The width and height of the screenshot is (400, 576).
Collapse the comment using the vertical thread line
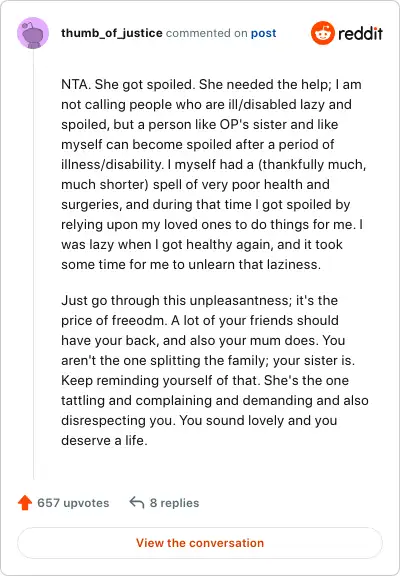click(x=33, y=264)
